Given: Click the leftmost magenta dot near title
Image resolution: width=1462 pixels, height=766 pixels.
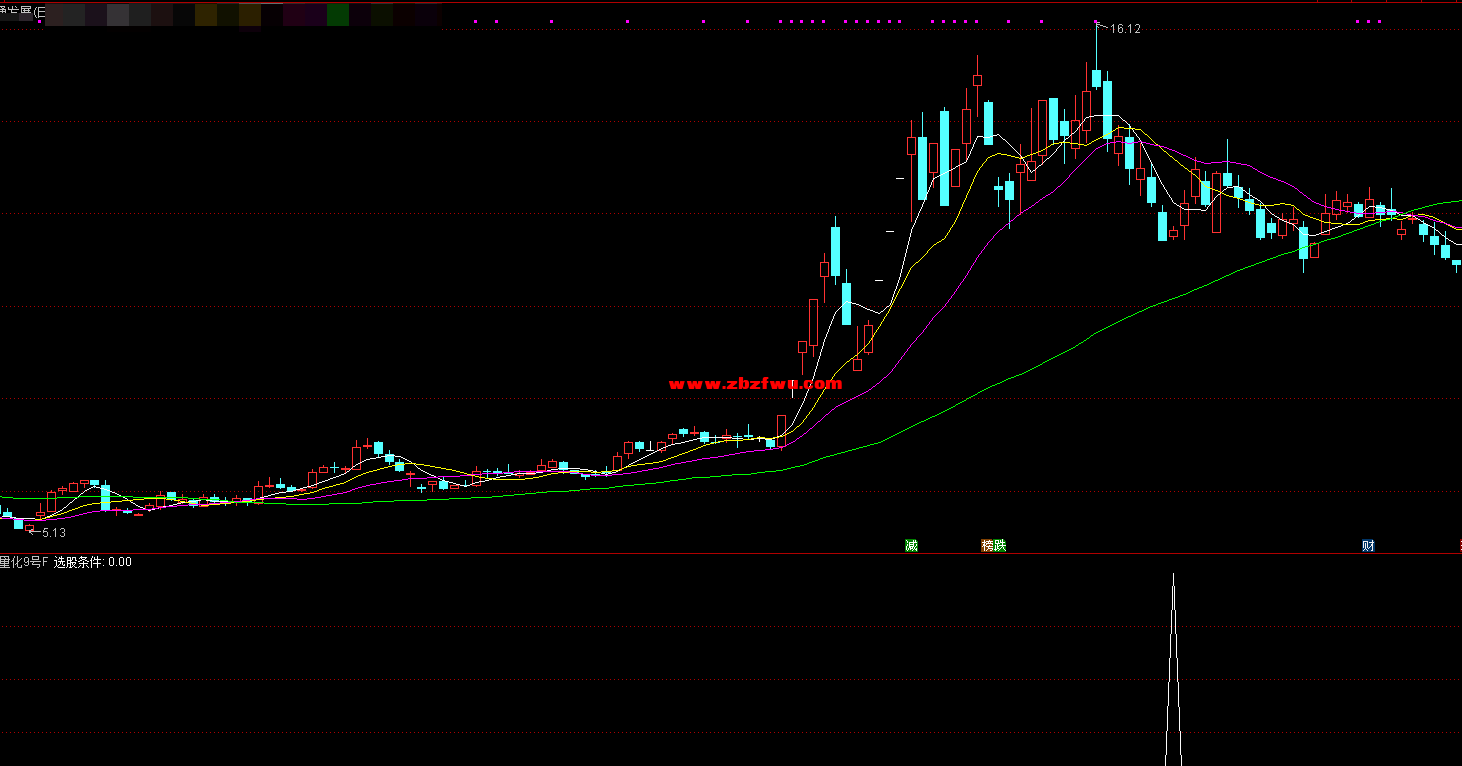Looking at the screenshot, I should [39, 21].
